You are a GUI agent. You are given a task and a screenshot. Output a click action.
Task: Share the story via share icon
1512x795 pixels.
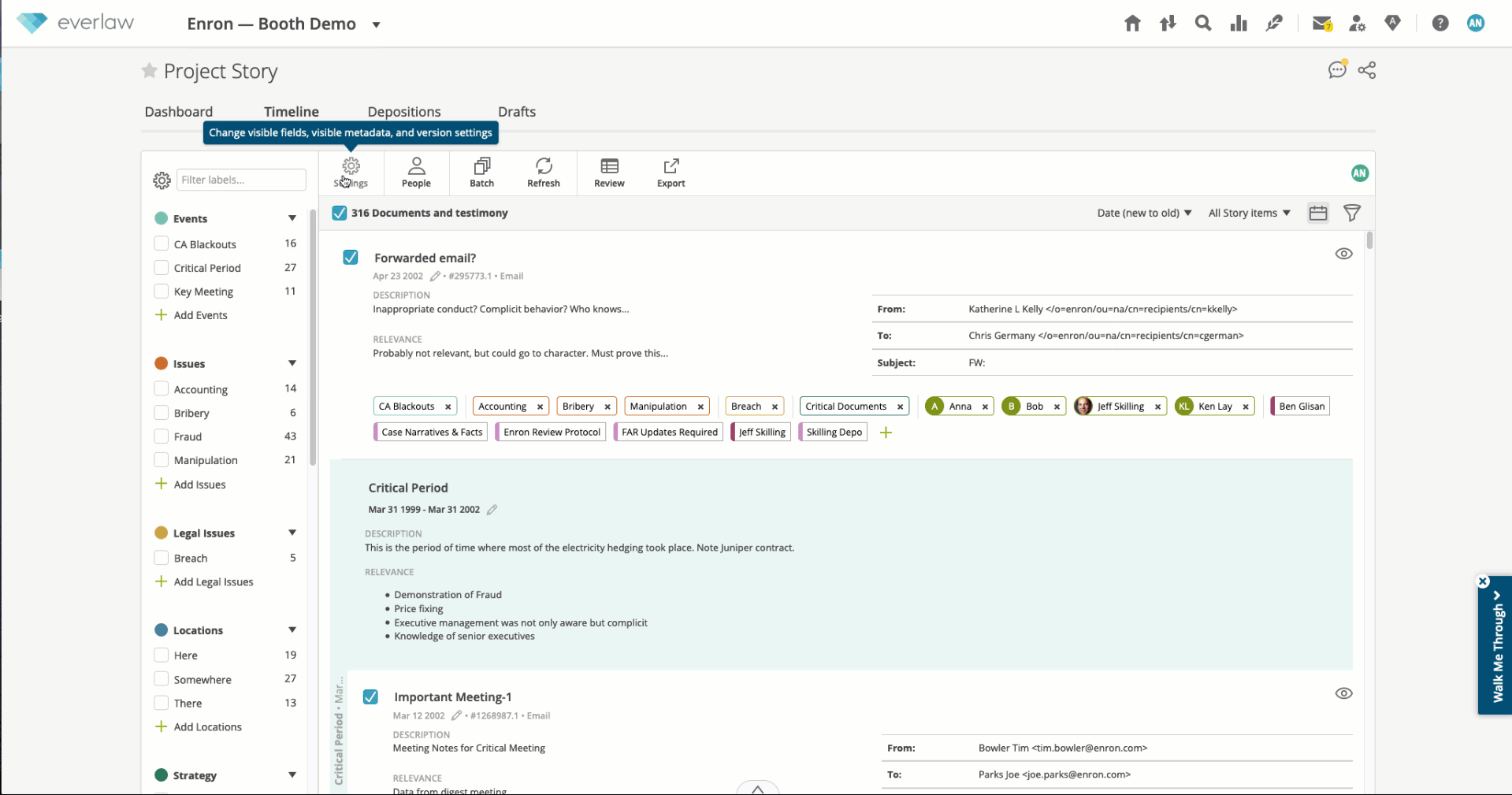(x=1367, y=70)
